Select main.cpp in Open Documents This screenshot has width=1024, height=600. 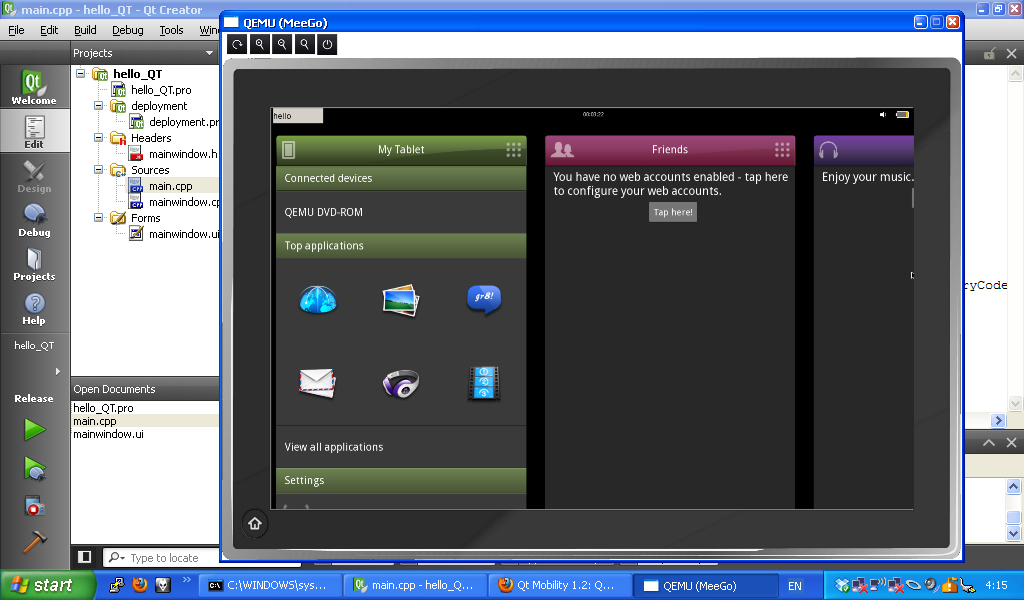[x=95, y=421]
